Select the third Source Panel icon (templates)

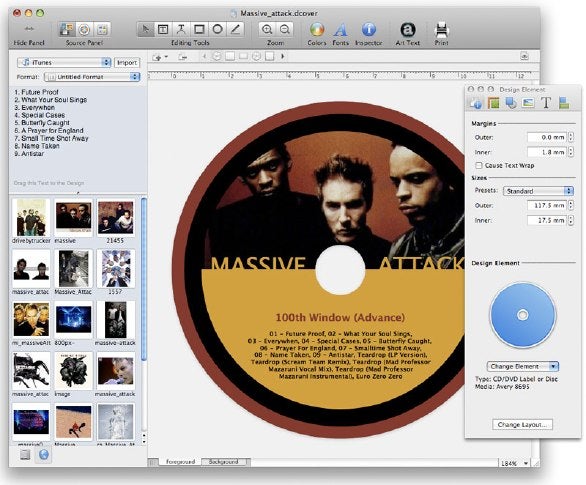click(102, 29)
